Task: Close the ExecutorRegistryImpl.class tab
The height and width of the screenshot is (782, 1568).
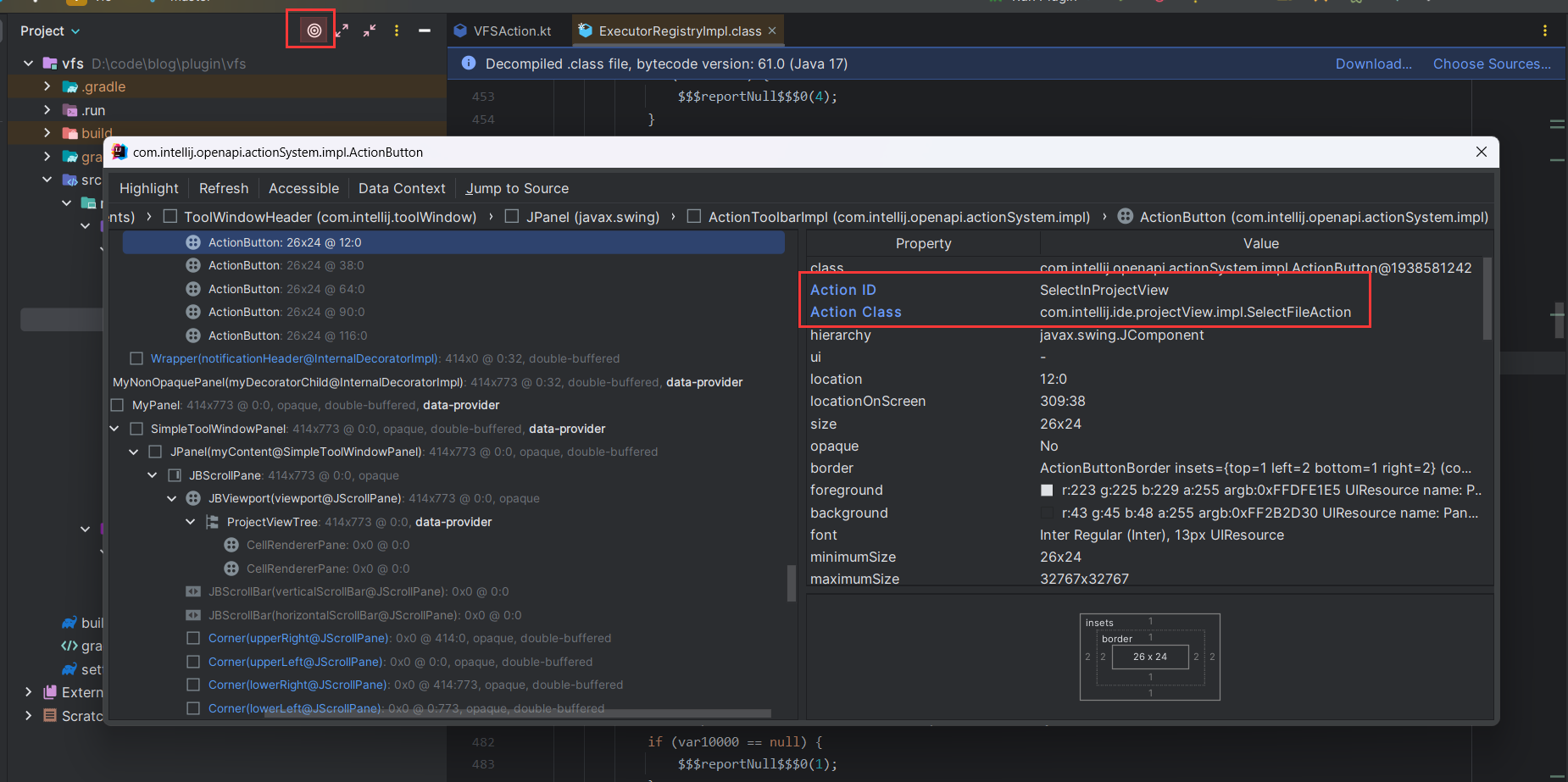Action: pos(772,31)
